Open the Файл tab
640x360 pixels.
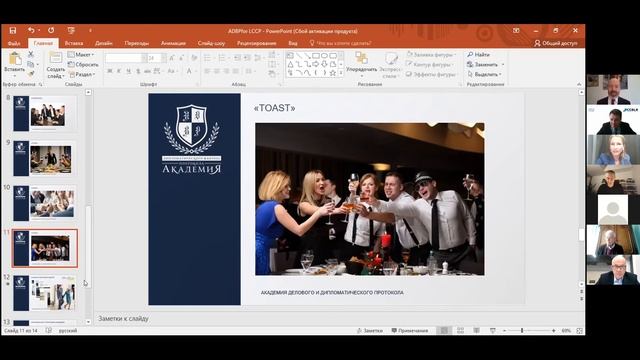coord(14,43)
